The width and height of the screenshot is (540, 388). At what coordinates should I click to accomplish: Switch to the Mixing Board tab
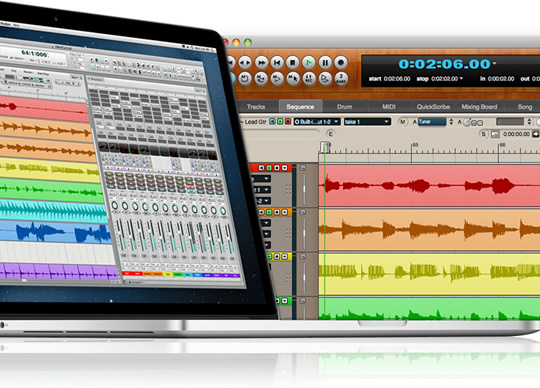click(x=479, y=107)
